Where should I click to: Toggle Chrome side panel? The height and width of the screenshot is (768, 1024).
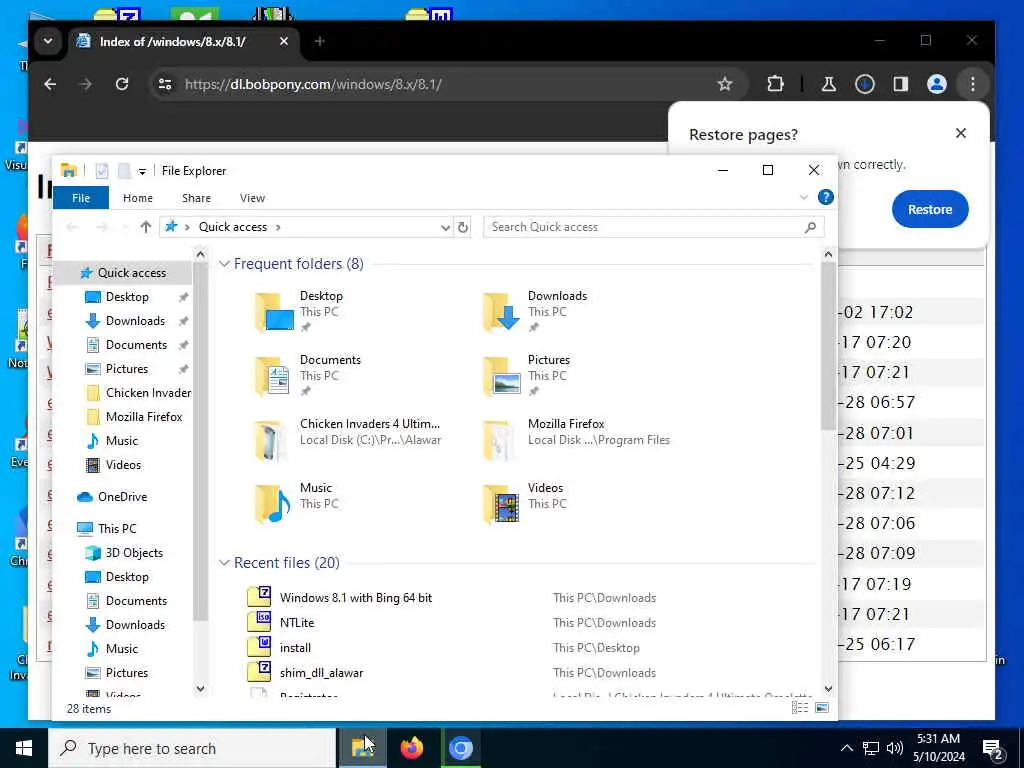[x=901, y=84]
